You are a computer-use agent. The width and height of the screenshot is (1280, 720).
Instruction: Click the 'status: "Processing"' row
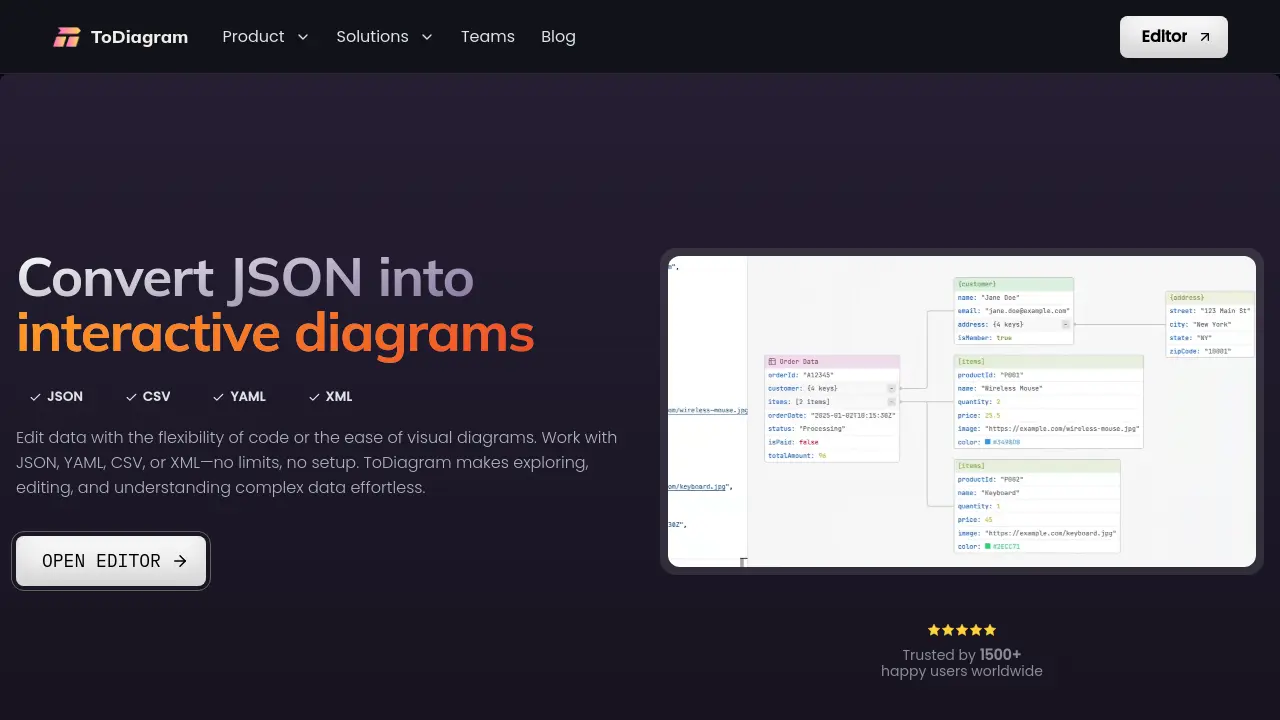832,428
